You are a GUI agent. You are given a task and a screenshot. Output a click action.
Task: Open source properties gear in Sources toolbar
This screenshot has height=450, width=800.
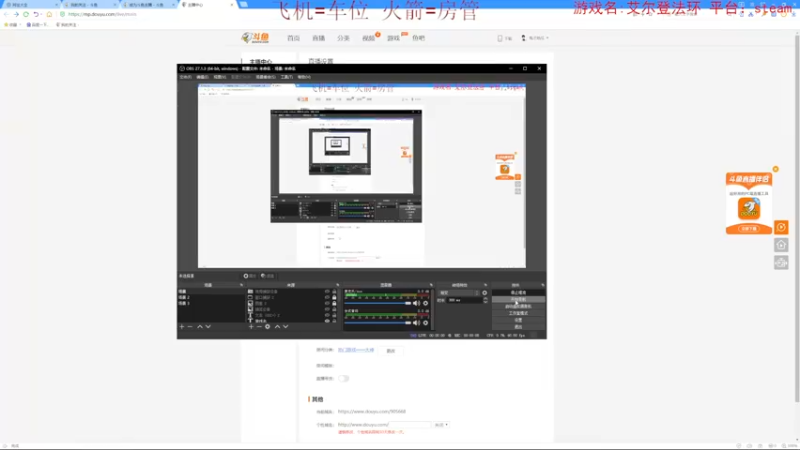coord(267,327)
